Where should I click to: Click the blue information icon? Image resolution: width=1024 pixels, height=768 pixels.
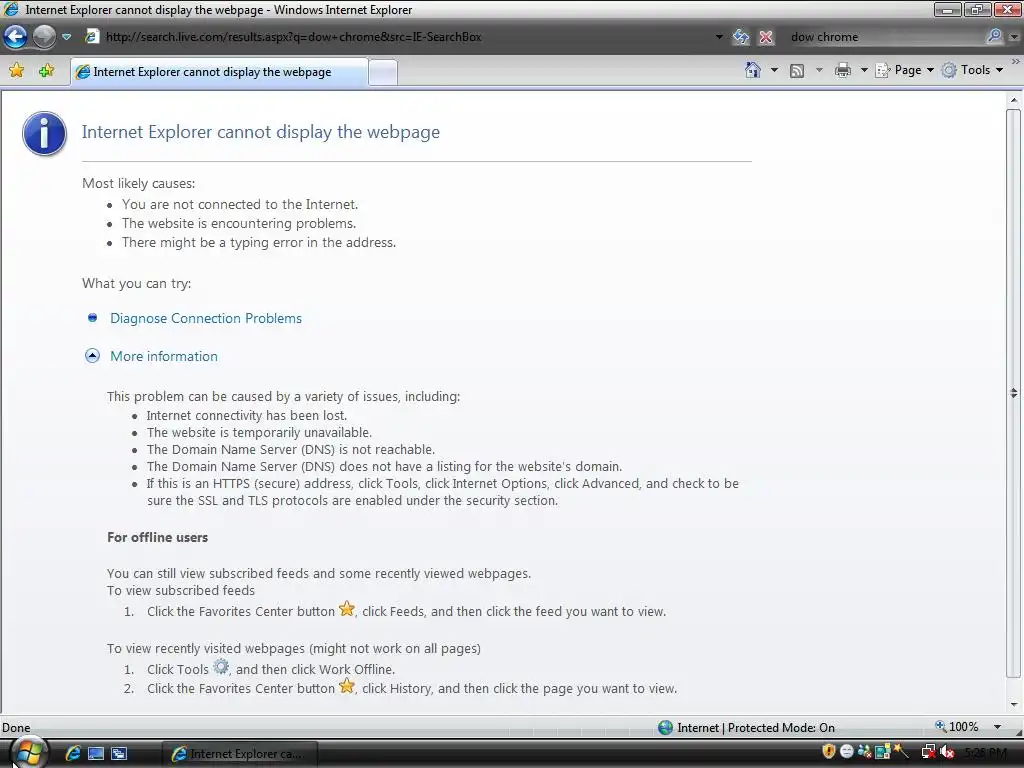click(44, 133)
